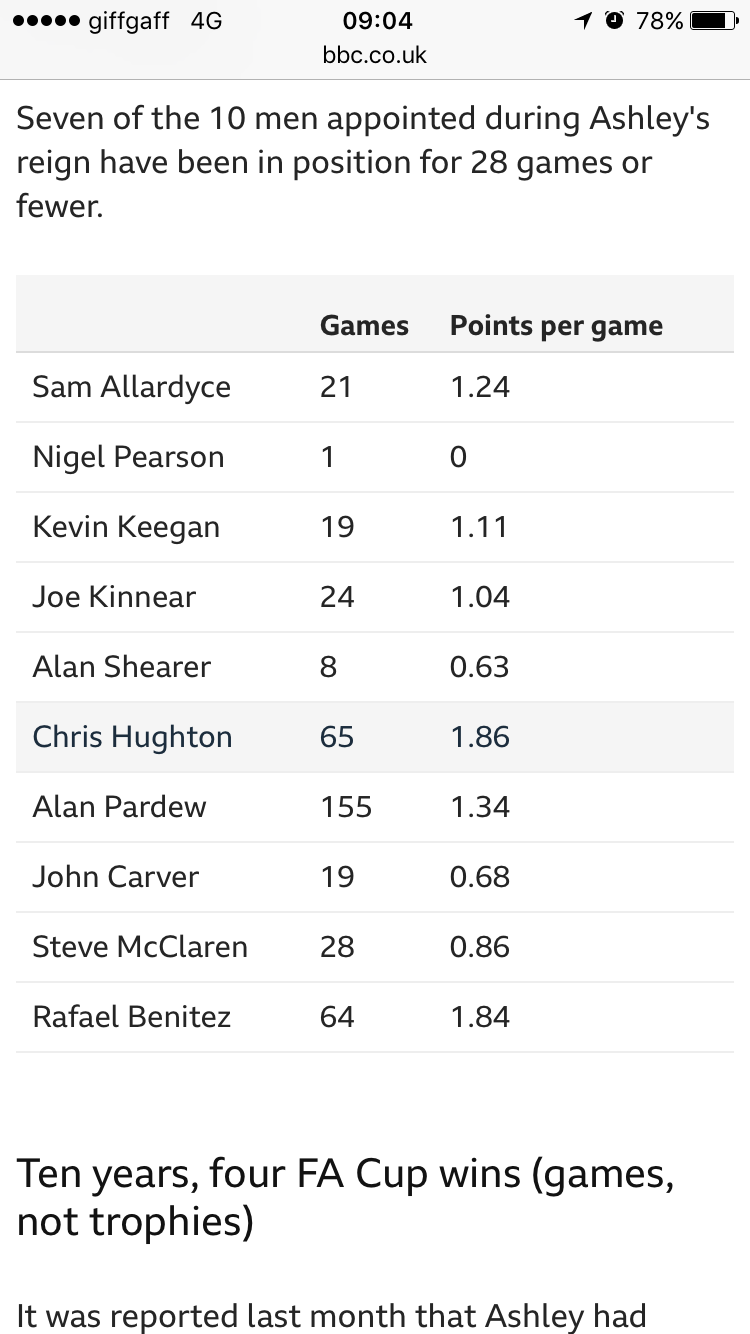The image size is (750, 1334).
Task: Tap the Ten years, four FA Cup heading
Action: (x=345, y=1198)
